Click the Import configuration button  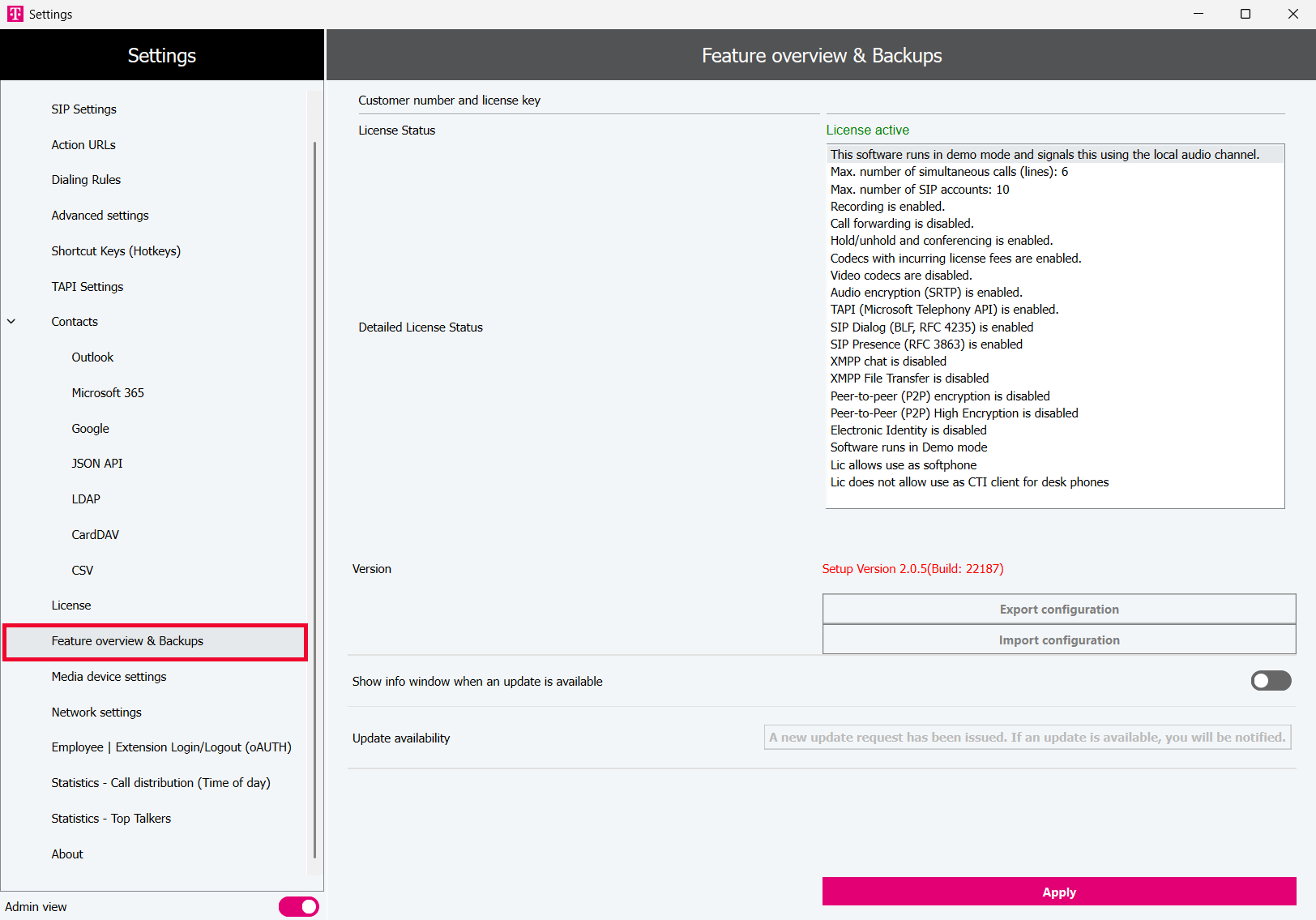tap(1058, 640)
